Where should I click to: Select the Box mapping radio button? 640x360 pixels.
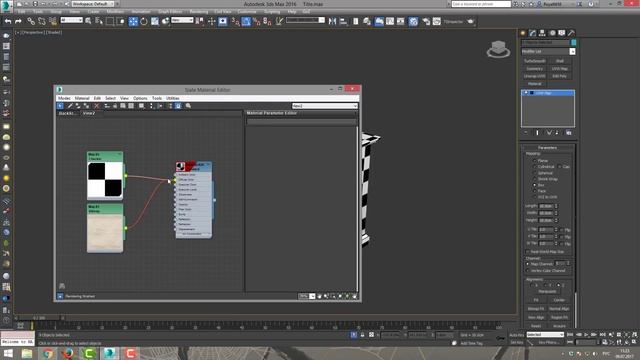tap(535, 185)
